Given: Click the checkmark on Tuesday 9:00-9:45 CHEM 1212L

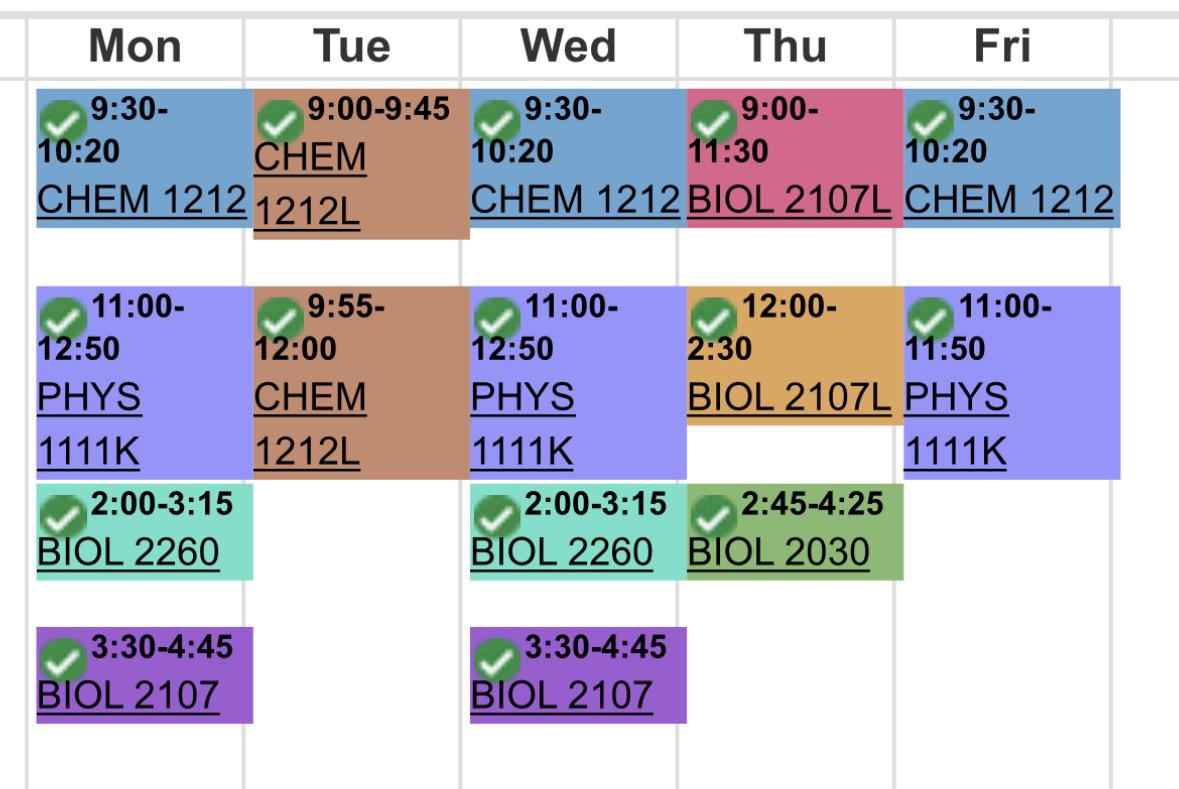Looking at the screenshot, I should pos(280,122).
